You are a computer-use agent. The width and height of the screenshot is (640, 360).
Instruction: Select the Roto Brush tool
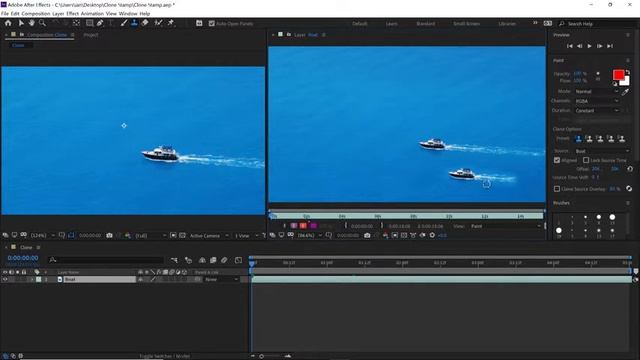(x=158, y=23)
